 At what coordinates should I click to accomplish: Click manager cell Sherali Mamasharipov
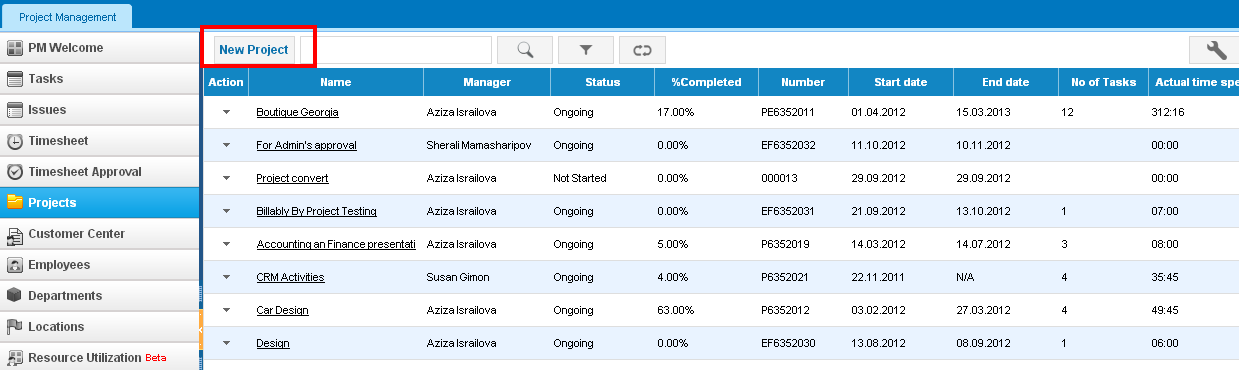click(479, 145)
